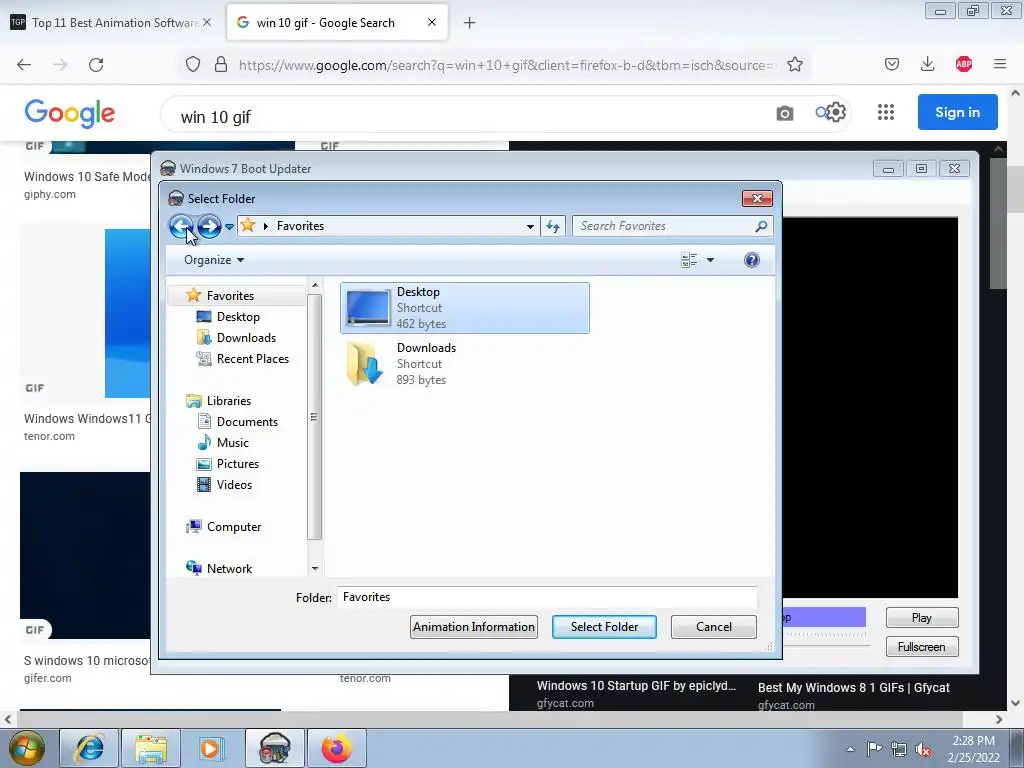
Task: Select Libraries in the navigation tree
Action: tap(228, 401)
